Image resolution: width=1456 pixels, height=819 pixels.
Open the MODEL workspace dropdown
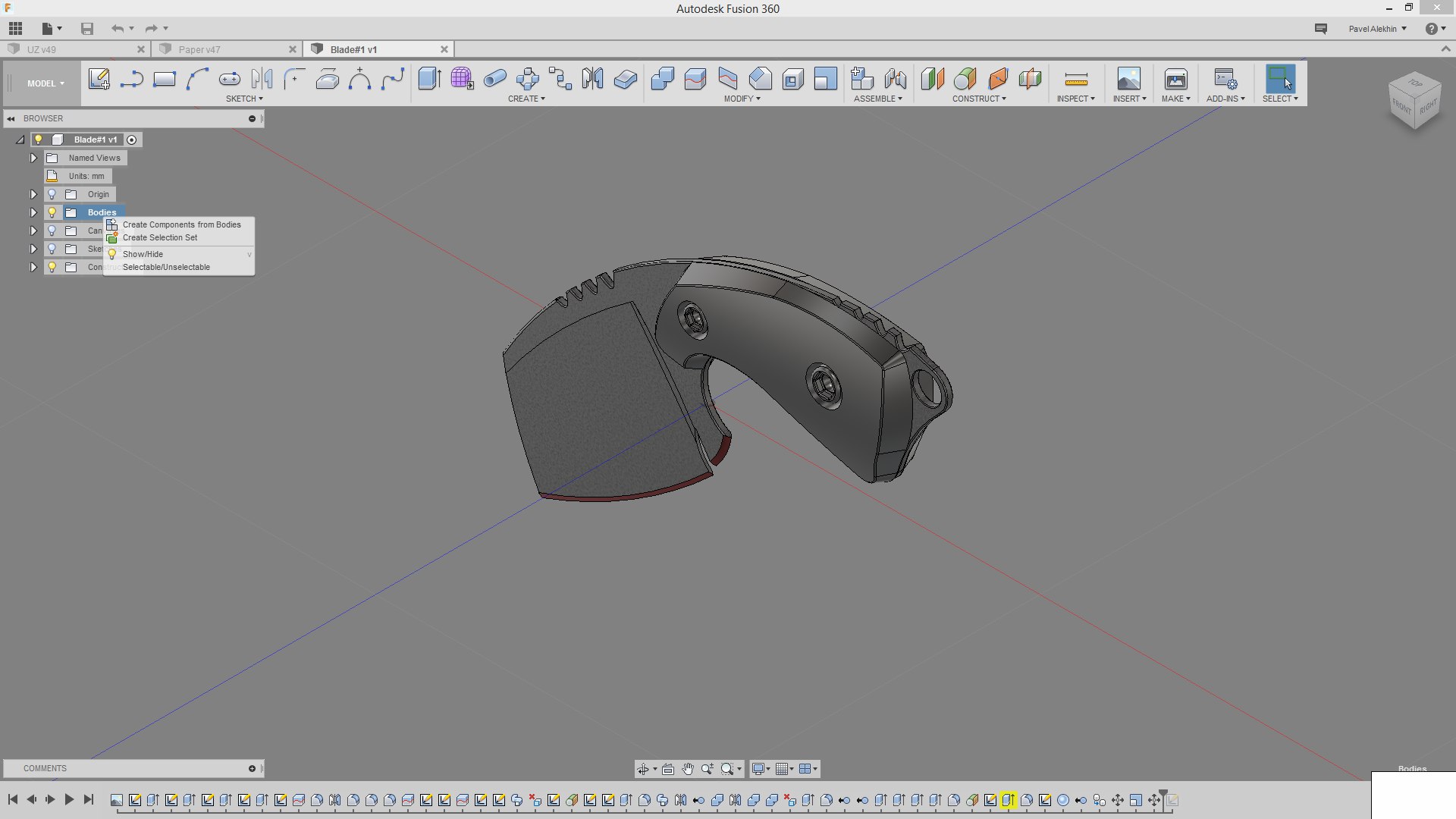click(45, 83)
